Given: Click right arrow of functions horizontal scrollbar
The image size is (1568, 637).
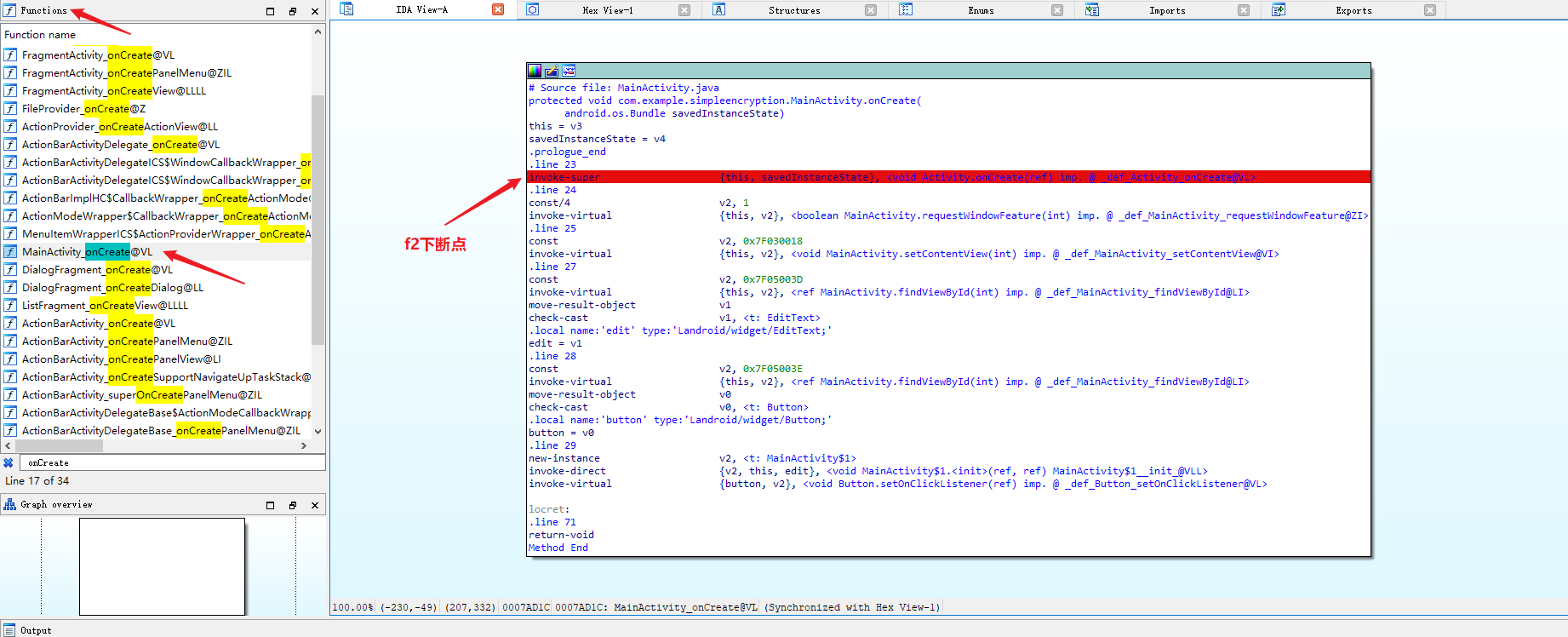Looking at the screenshot, I should (304, 445).
